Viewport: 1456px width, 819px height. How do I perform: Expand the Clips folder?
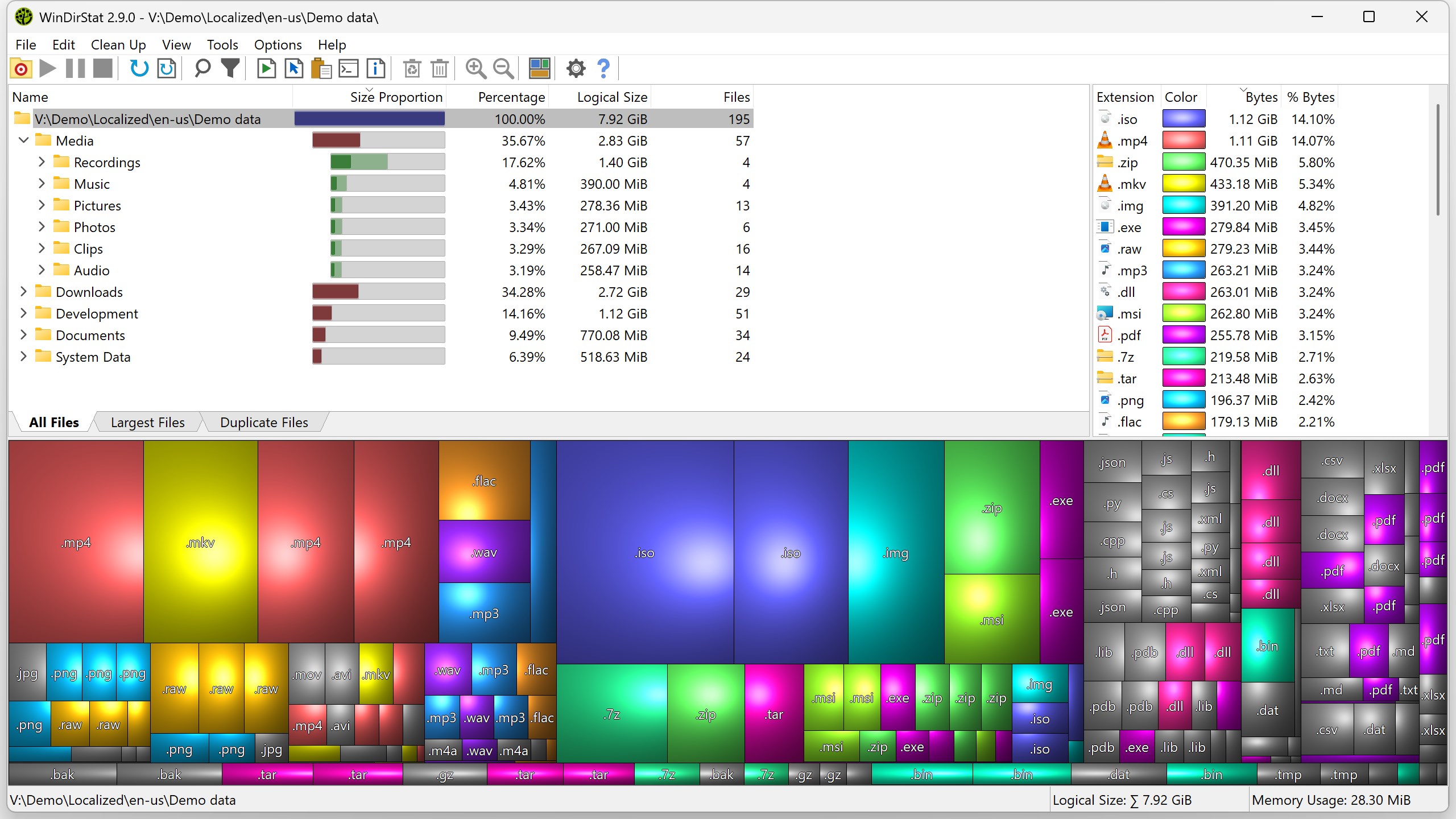pos(42,248)
